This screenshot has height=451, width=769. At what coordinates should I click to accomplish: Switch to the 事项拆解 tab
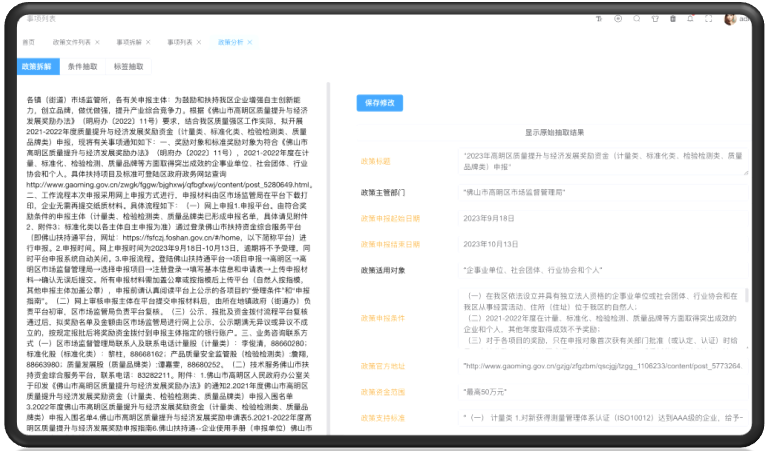click(x=129, y=42)
